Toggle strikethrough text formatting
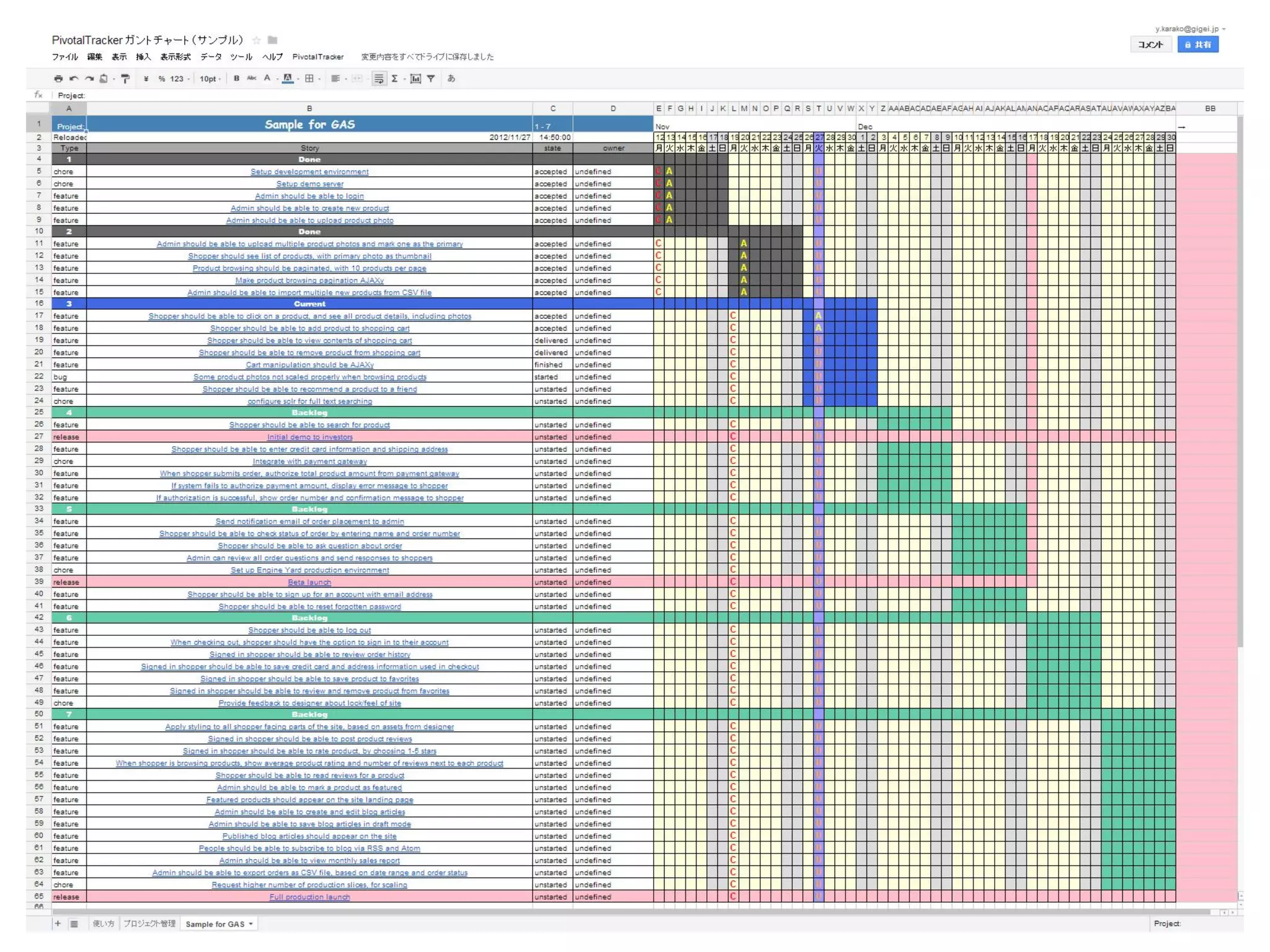1270x952 pixels. click(x=251, y=79)
